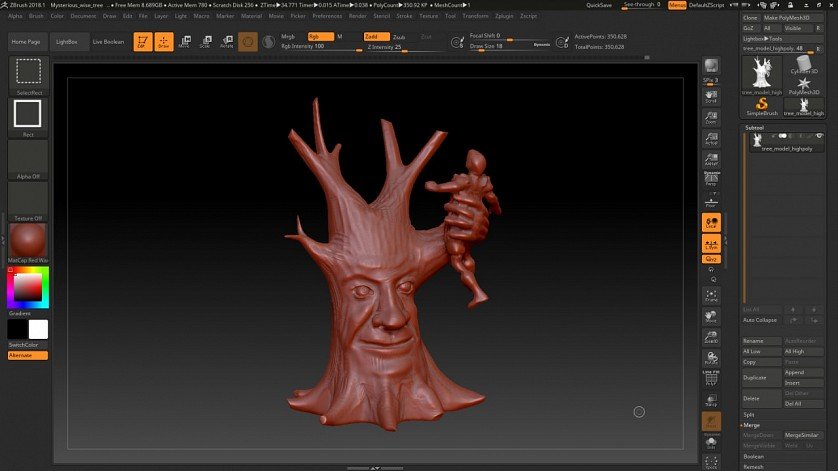Image resolution: width=838 pixels, height=471 pixels.
Task: Click the AAHalf icon
Action: pos(711,159)
